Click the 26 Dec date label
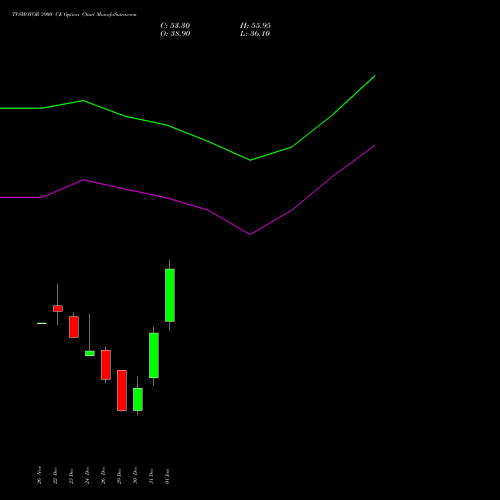Image resolution: width=500 pixels, height=500 pixels. tap(103, 475)
